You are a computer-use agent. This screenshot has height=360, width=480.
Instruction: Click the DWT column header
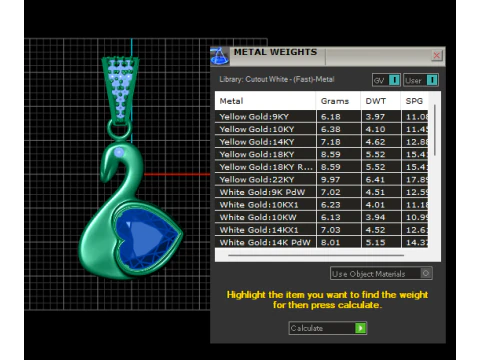tap(380, 101)
